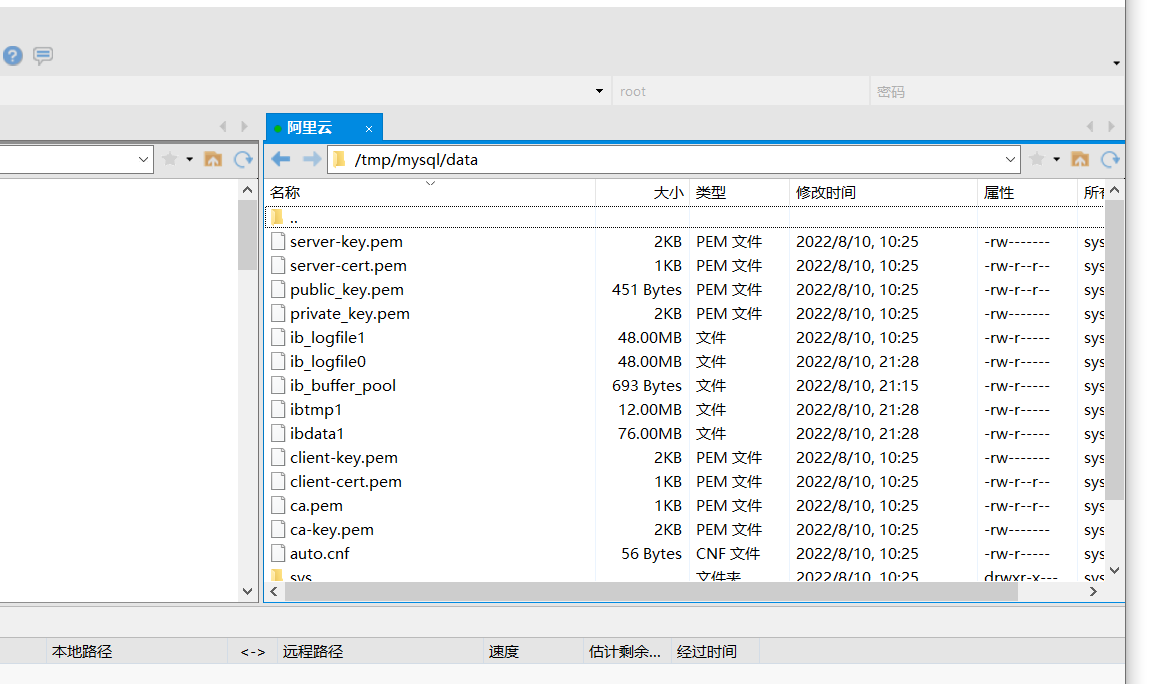The height and width of the screenshot is (684, 1160).
Task: Click the remote pane home folder icon
Action: (x=1080, y=159)
